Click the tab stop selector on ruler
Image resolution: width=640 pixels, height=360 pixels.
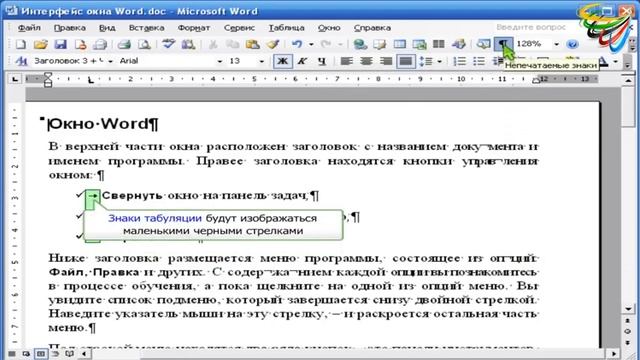tap(15, 79)
